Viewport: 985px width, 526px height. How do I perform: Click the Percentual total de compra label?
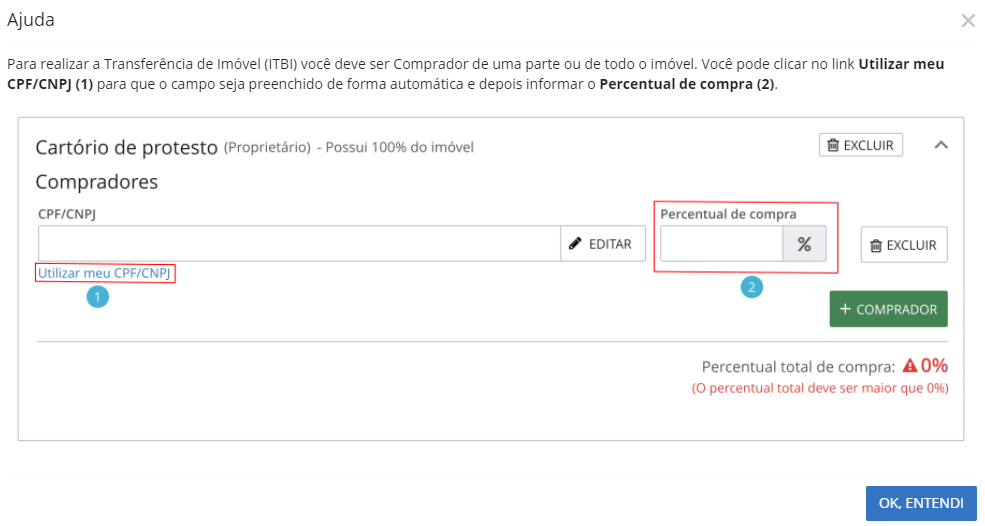(798, 366)
